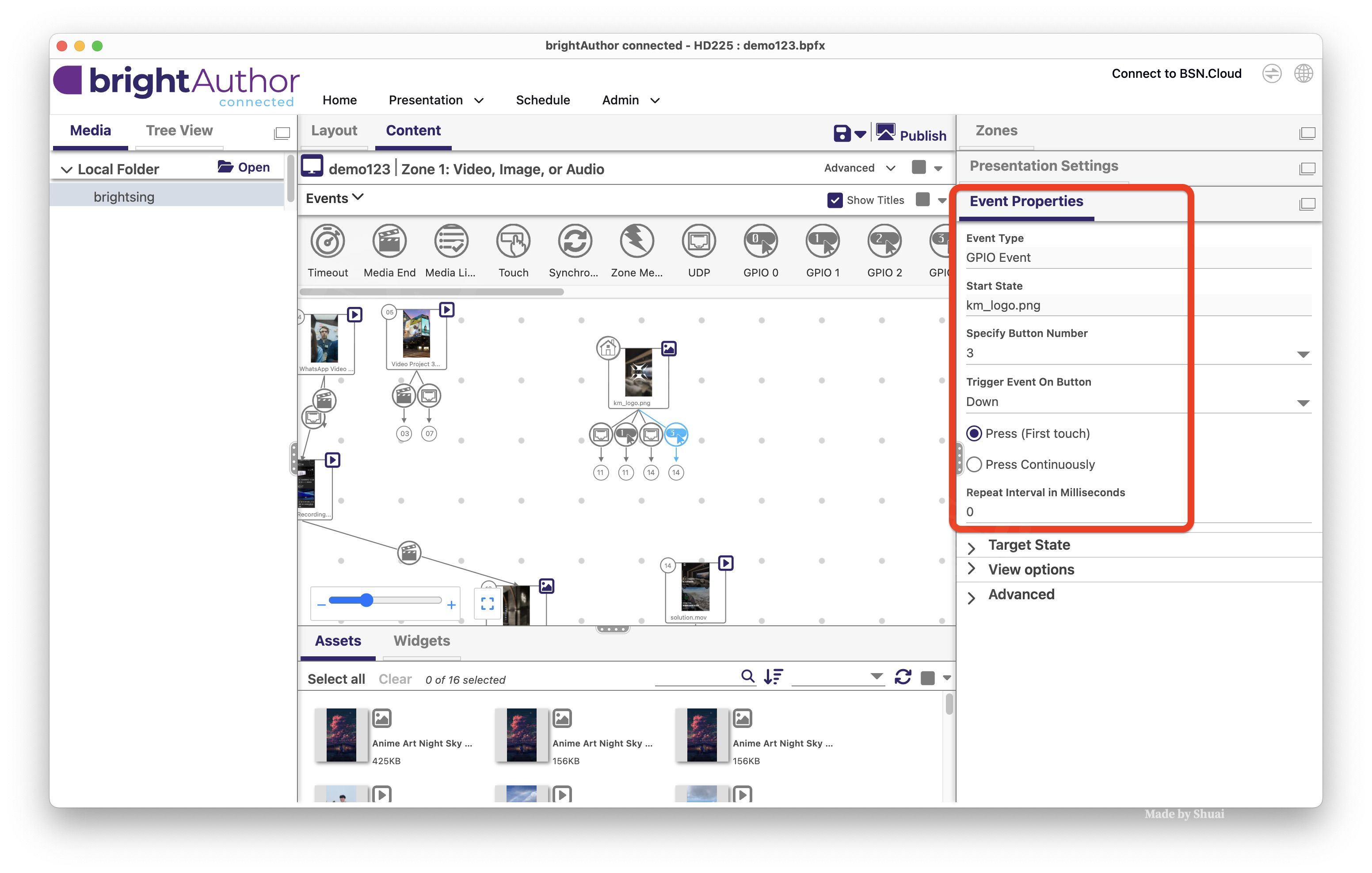Select Press (First touch) radio button

[x=974, y=433]
